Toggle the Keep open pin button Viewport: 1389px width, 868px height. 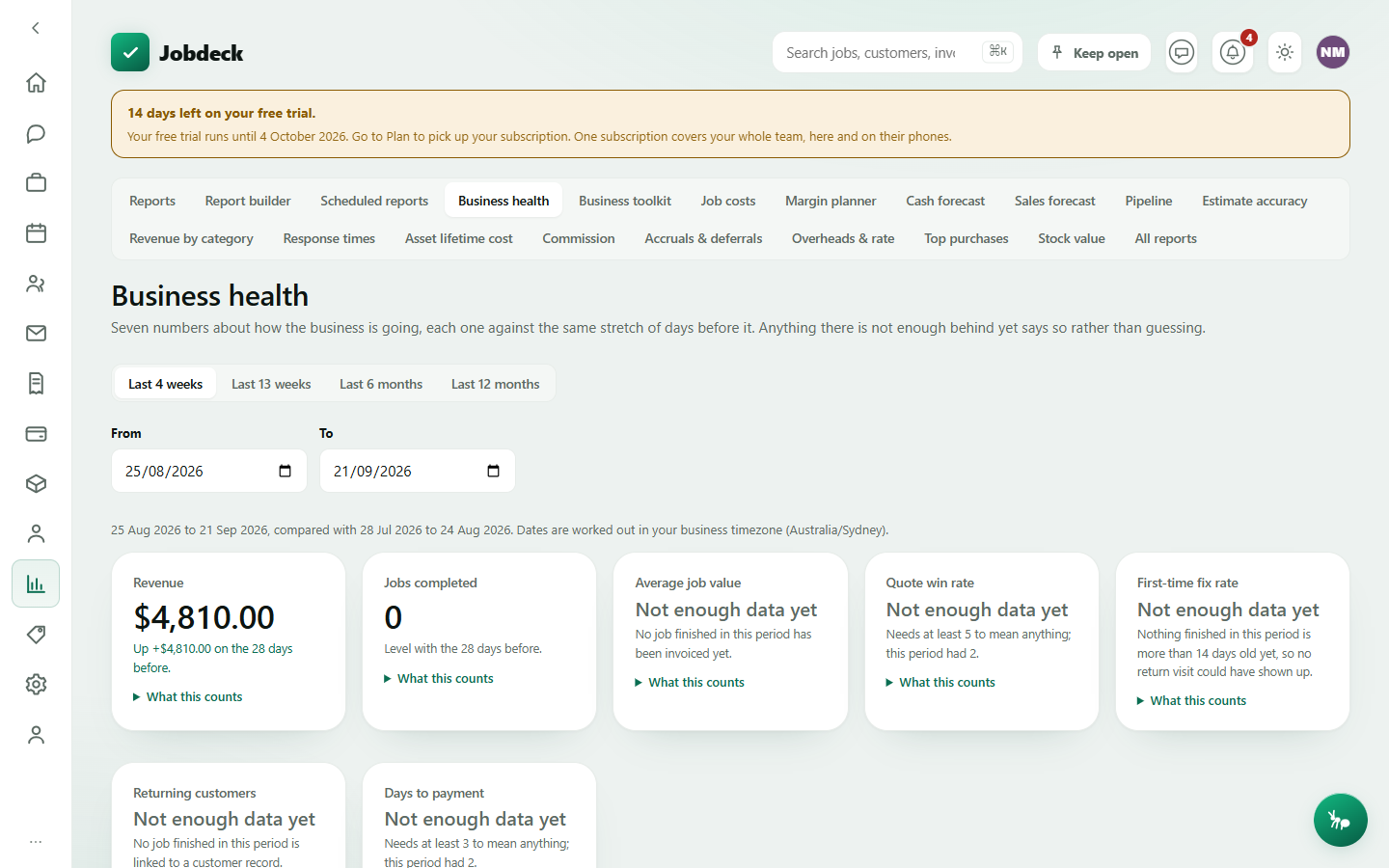tap(1095, 52)
